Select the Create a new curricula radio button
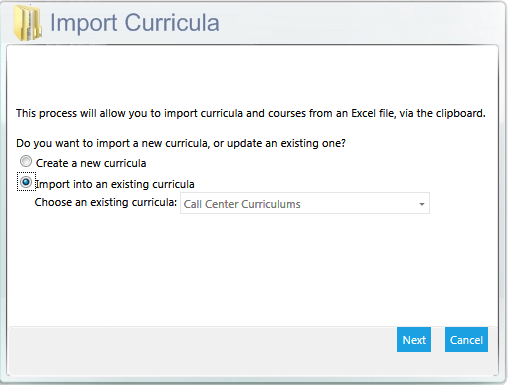This screenshot has height=391, width=521. point(26,162)
